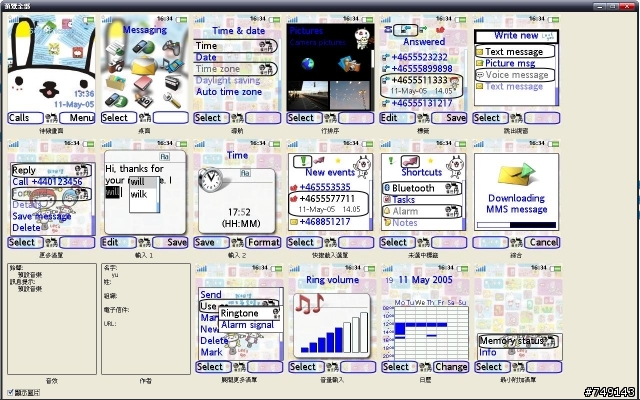Click the Menu softkey on standby preview
This screenshot has width=640, height=400.
pyautogui.click(x=77, y=118)
